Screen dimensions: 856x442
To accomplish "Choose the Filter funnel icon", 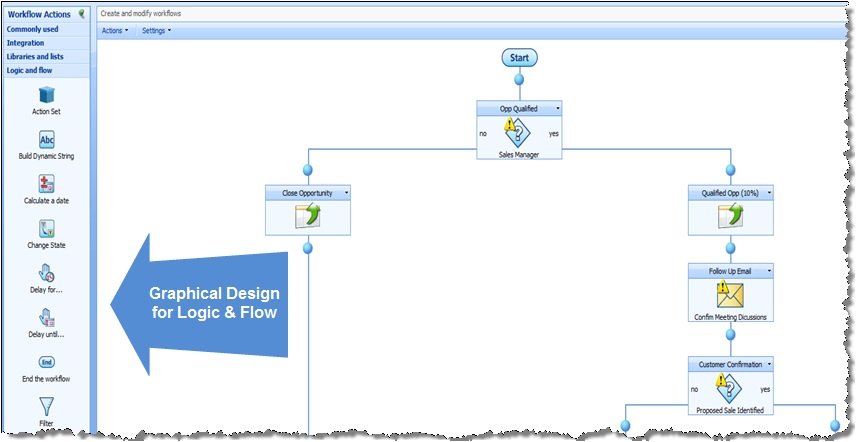I will pyautogui.click(x=47, y=407).
